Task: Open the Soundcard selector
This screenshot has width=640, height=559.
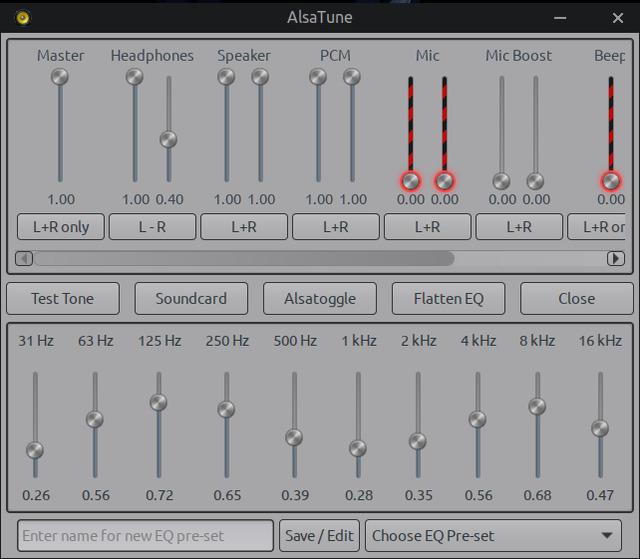Action: pos(191,298)
